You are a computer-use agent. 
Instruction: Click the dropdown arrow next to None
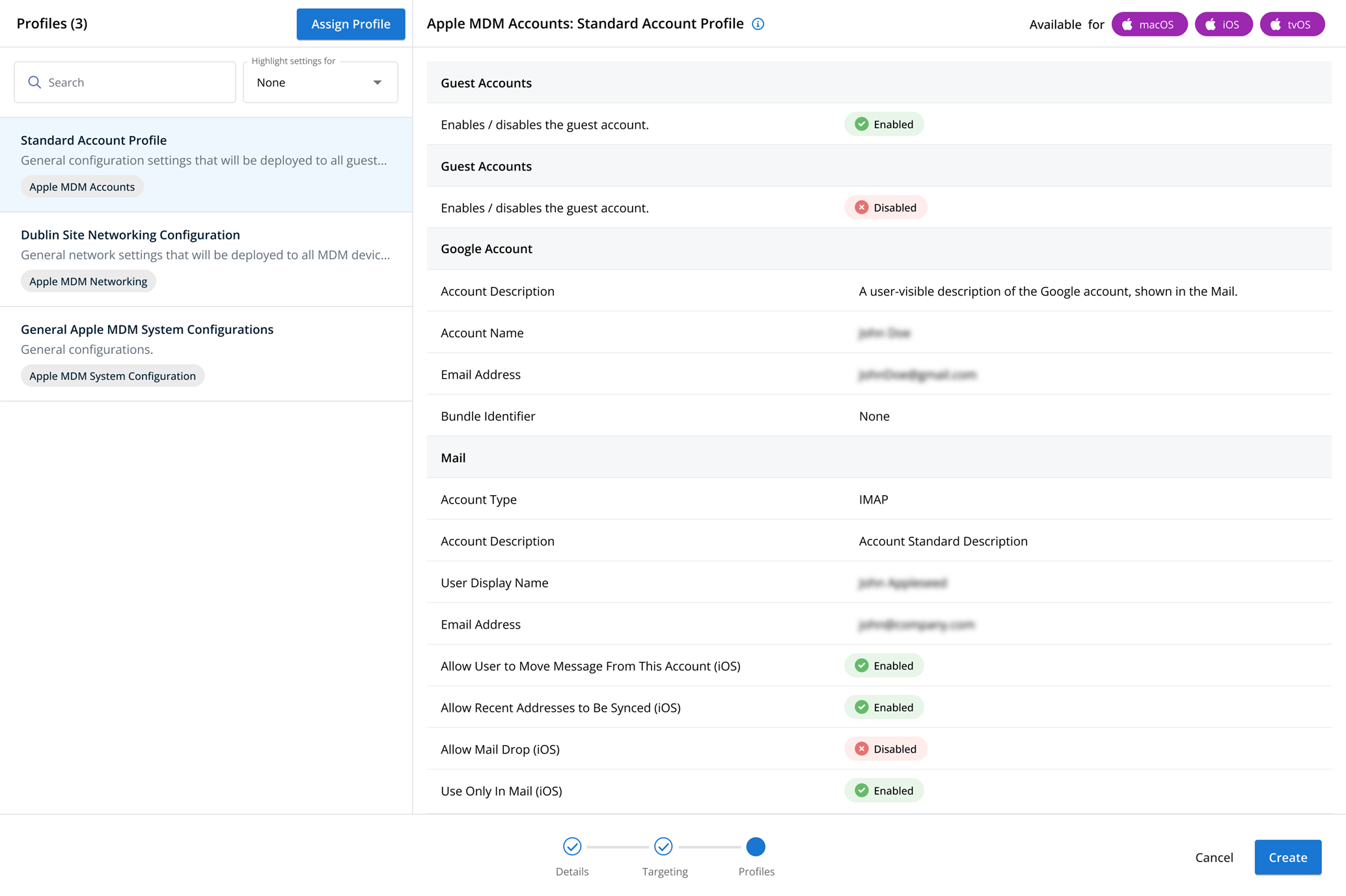(378, 82)
